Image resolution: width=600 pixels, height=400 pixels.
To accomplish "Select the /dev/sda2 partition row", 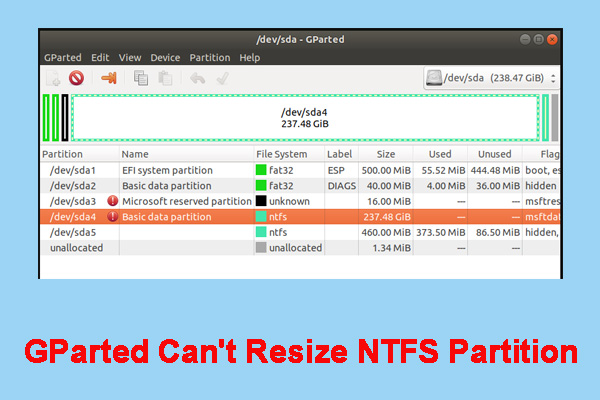I will tap(300, 186).
